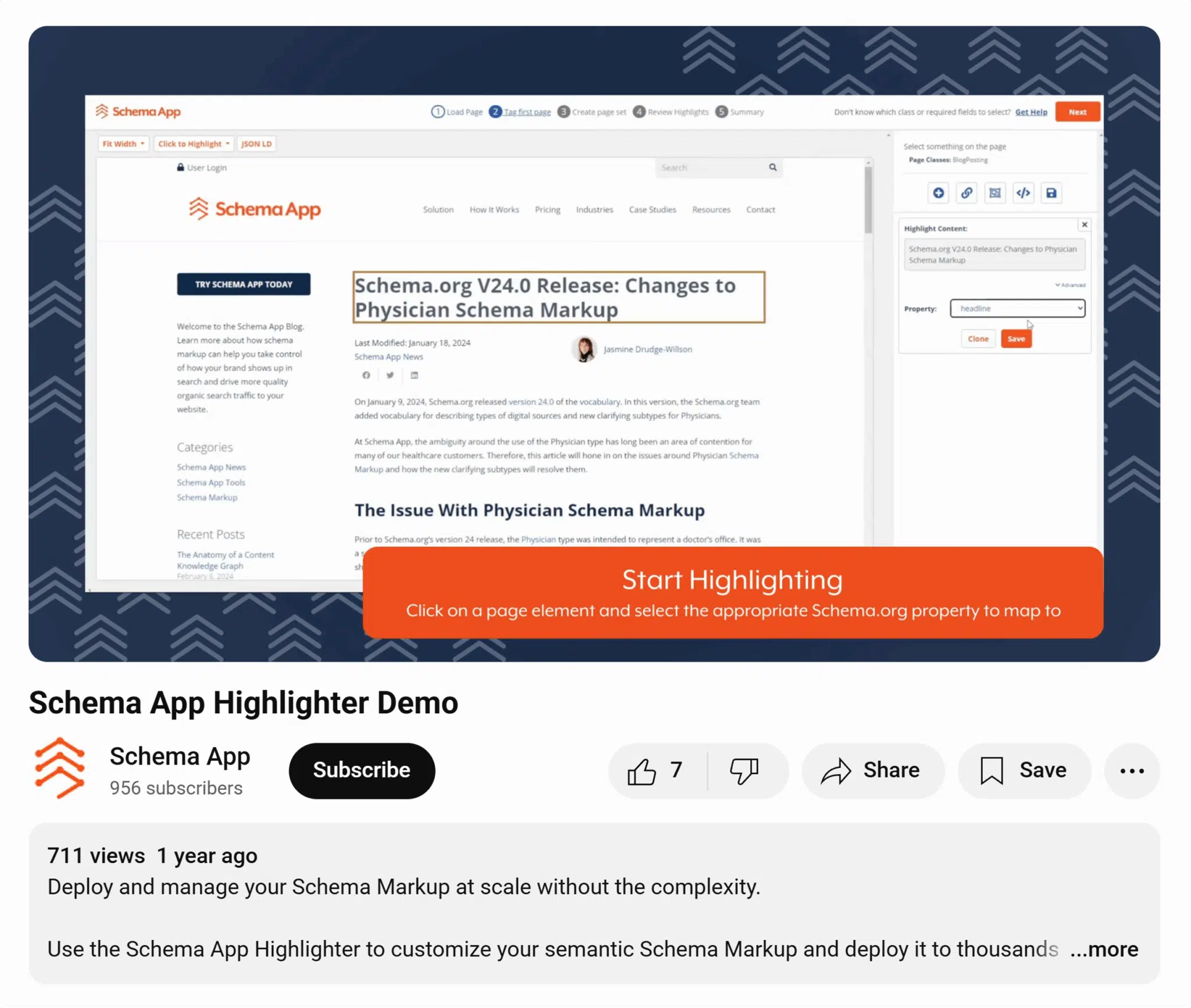Open Schema App channel name link
Screen dimensions: 1191x1008
[x=180, y=756]
